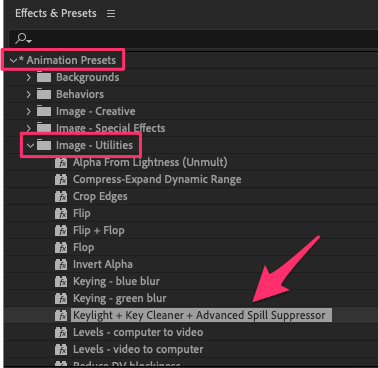This screenshot has width=378, height=368.
Task: Click the Flip preset fx icon
Action: (x=61, y=213)
